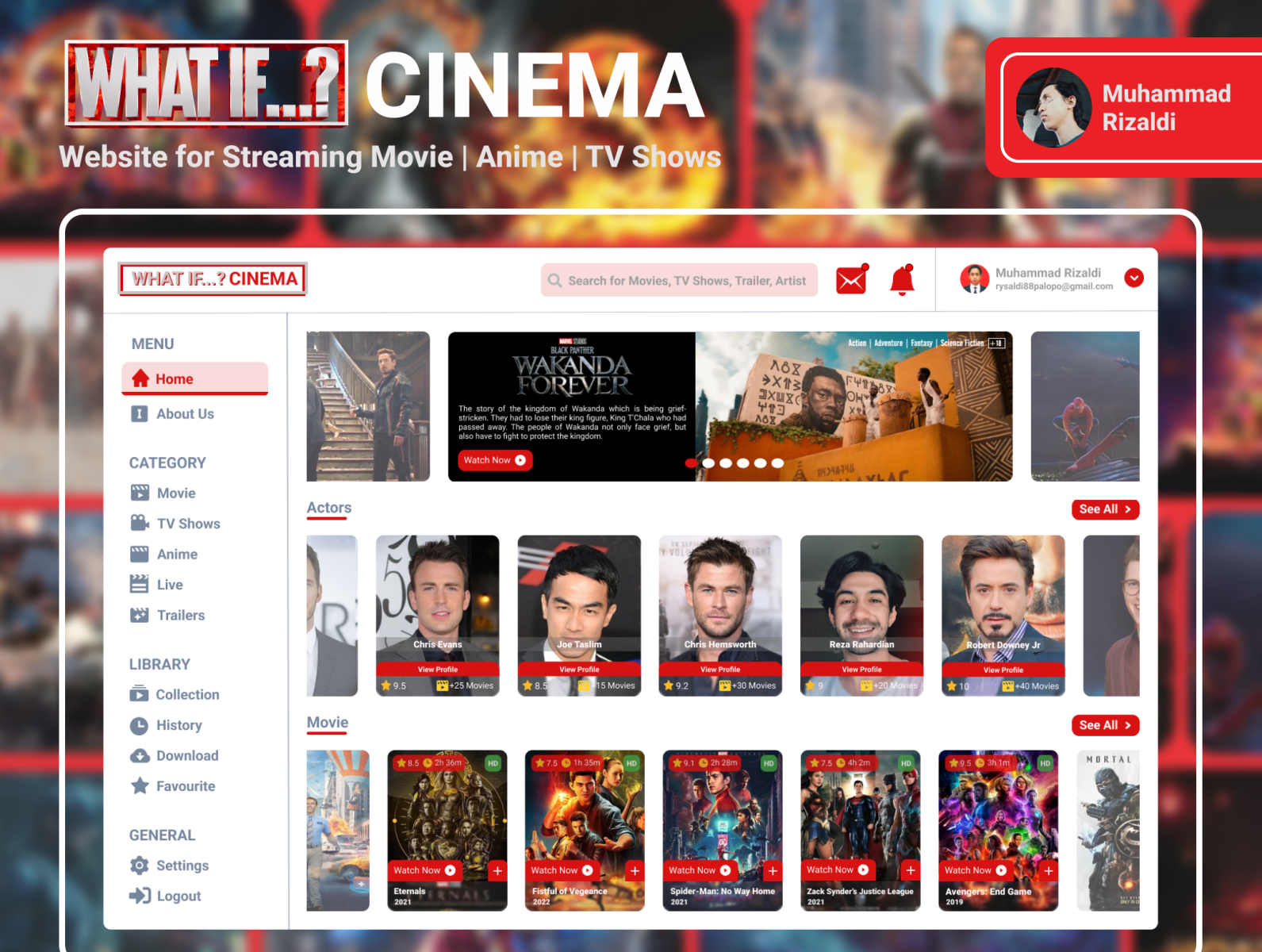Viewport: 1262px width, 952px height.
Task: Click Watch Now on Fistful of Vegeance
Action: pyautogui.click(x=562, y=870)
